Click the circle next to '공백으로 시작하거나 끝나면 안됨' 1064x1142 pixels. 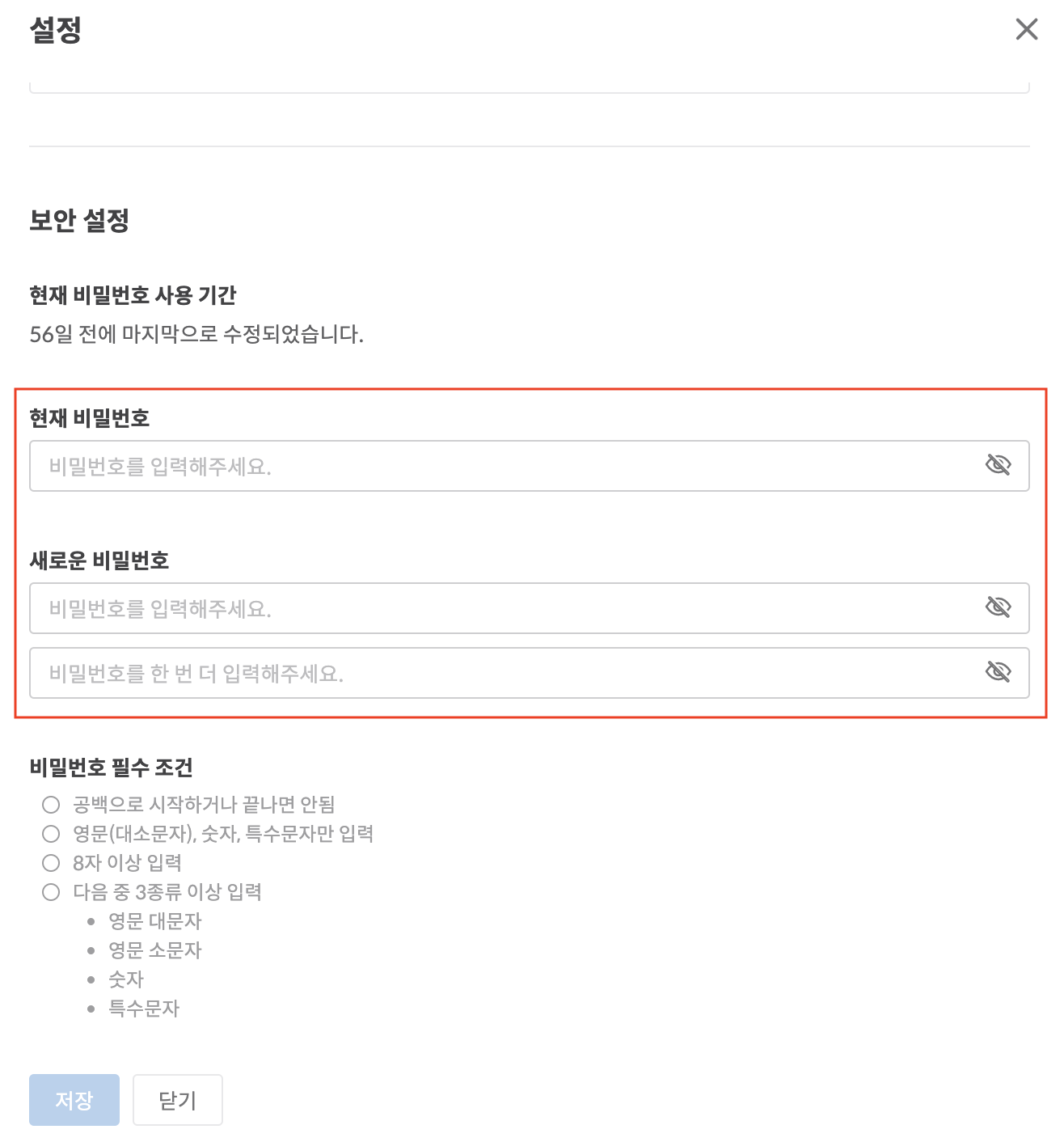(x=51, y=805)
